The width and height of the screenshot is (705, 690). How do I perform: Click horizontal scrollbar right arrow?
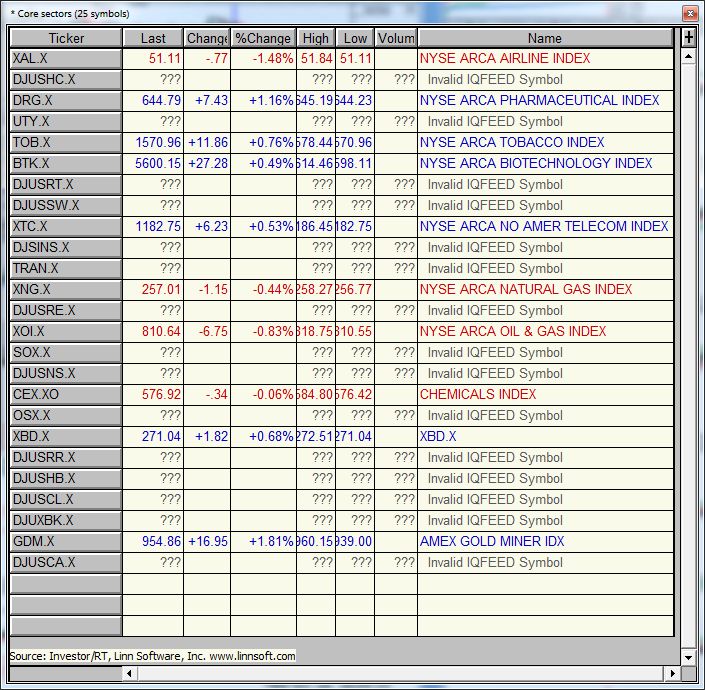click(x=673, y=673)
